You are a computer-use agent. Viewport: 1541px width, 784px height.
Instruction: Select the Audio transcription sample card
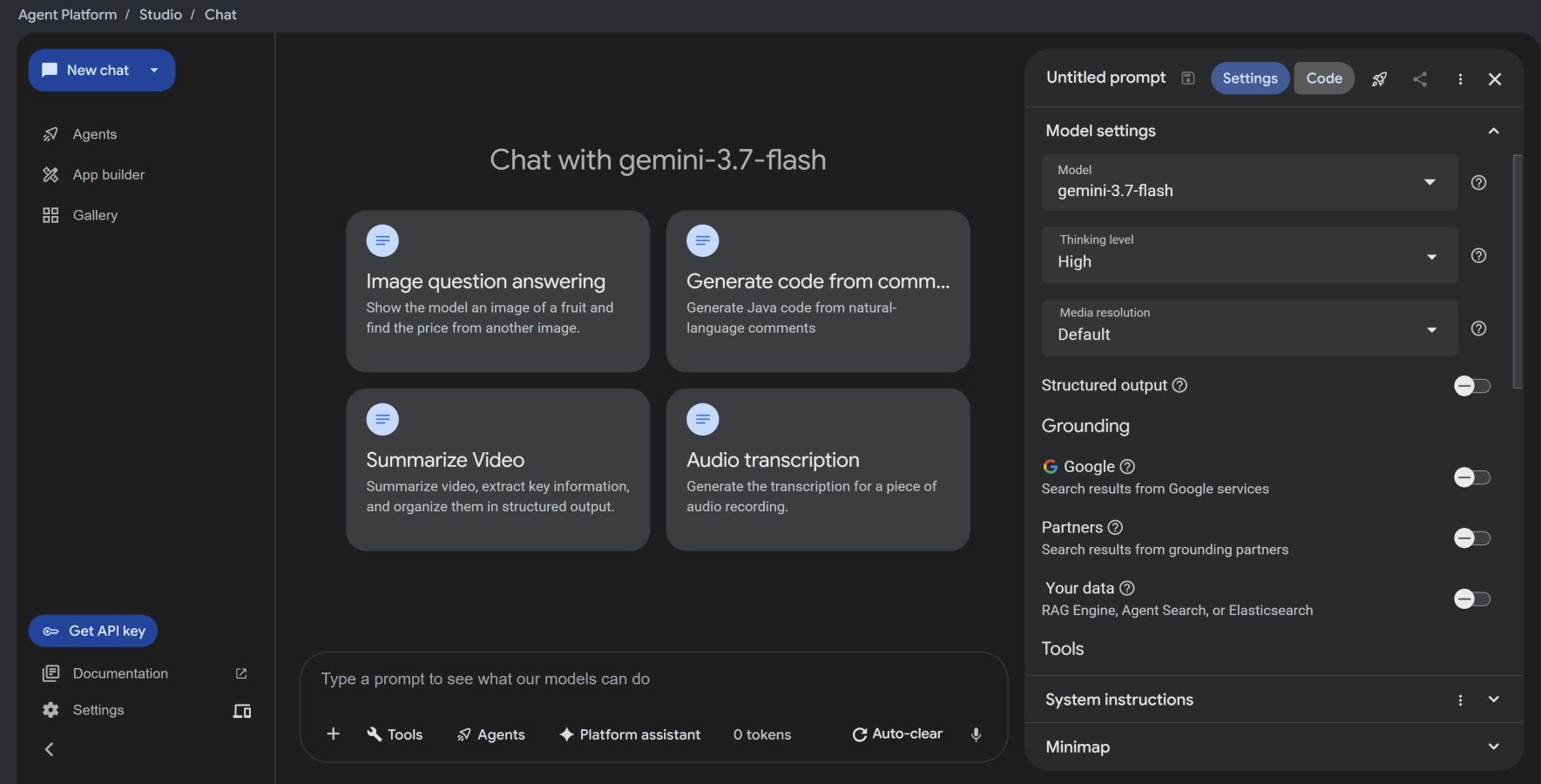[818, 470]
